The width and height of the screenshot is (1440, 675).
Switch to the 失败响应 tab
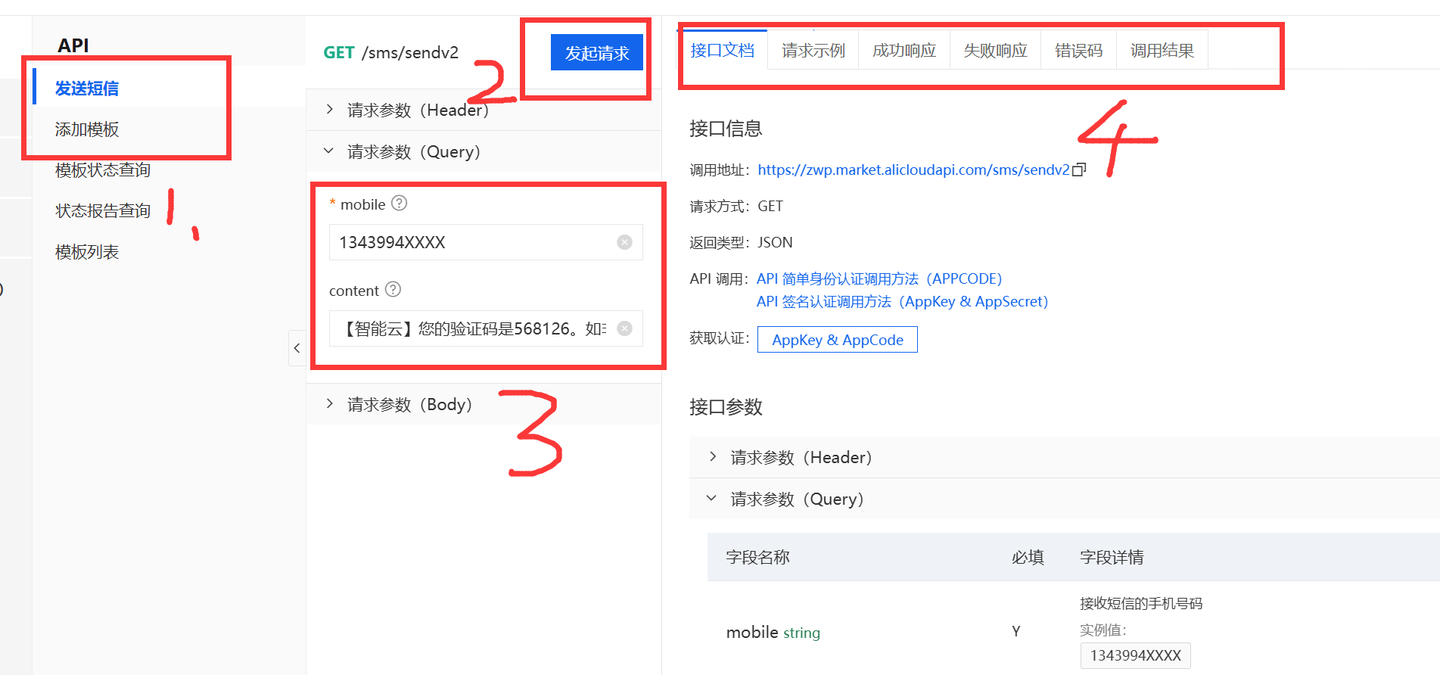coord(994,48)
